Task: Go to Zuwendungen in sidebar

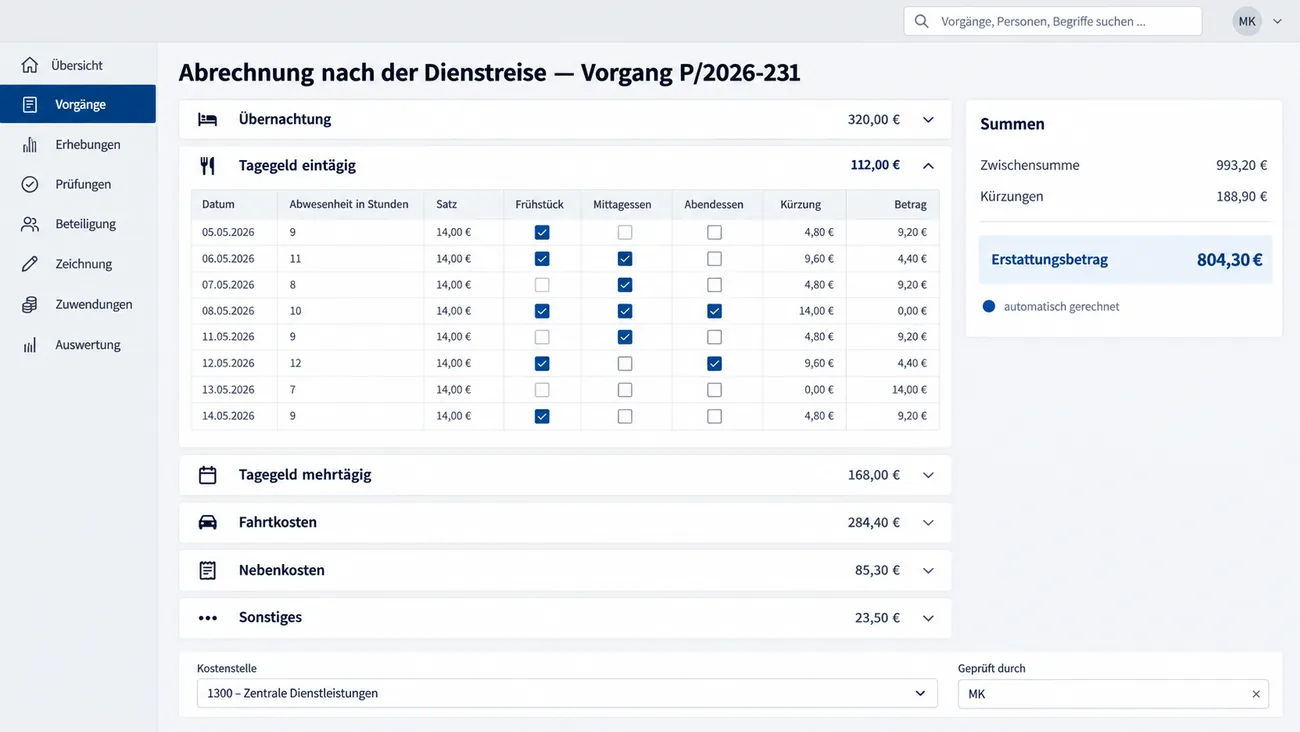Action: (78, 304)
